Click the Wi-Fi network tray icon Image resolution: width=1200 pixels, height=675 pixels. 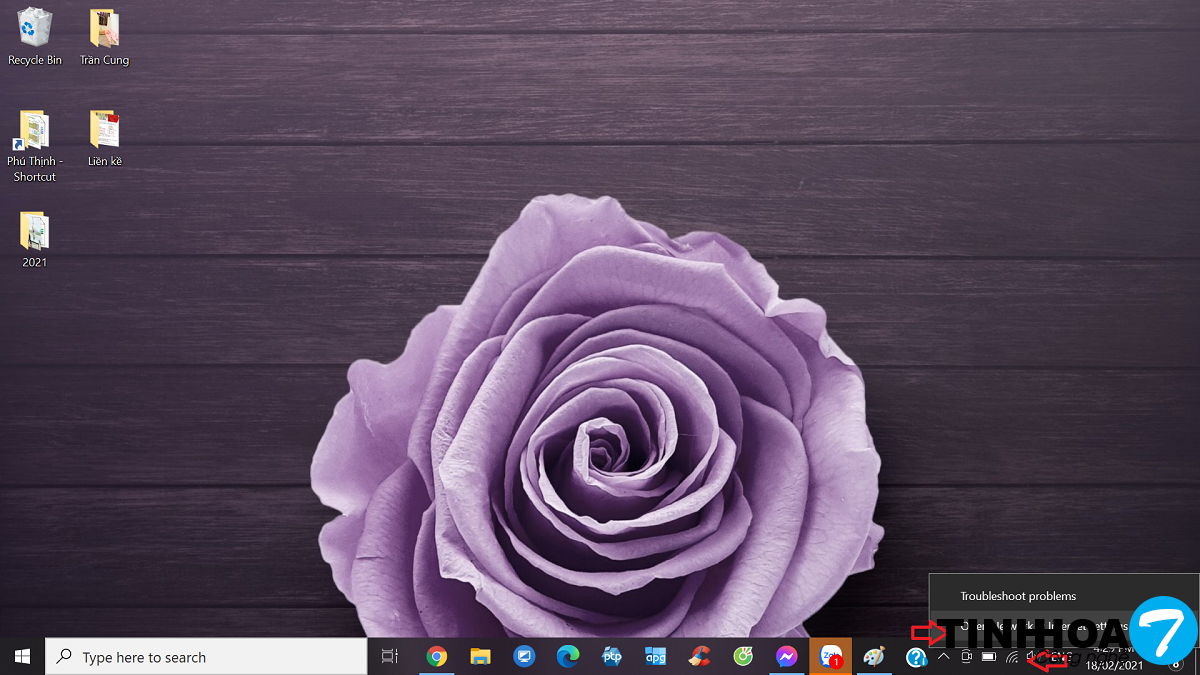point(1012,657)
